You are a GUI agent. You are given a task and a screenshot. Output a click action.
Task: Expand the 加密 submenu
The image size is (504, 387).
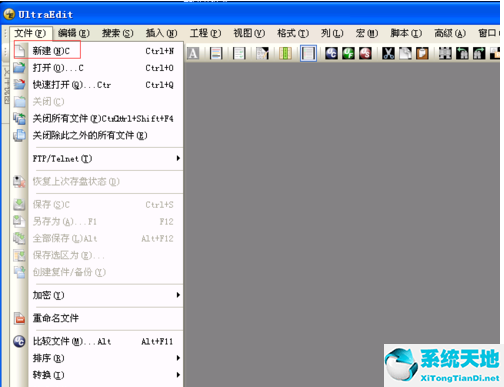click(x=97, y=295)
